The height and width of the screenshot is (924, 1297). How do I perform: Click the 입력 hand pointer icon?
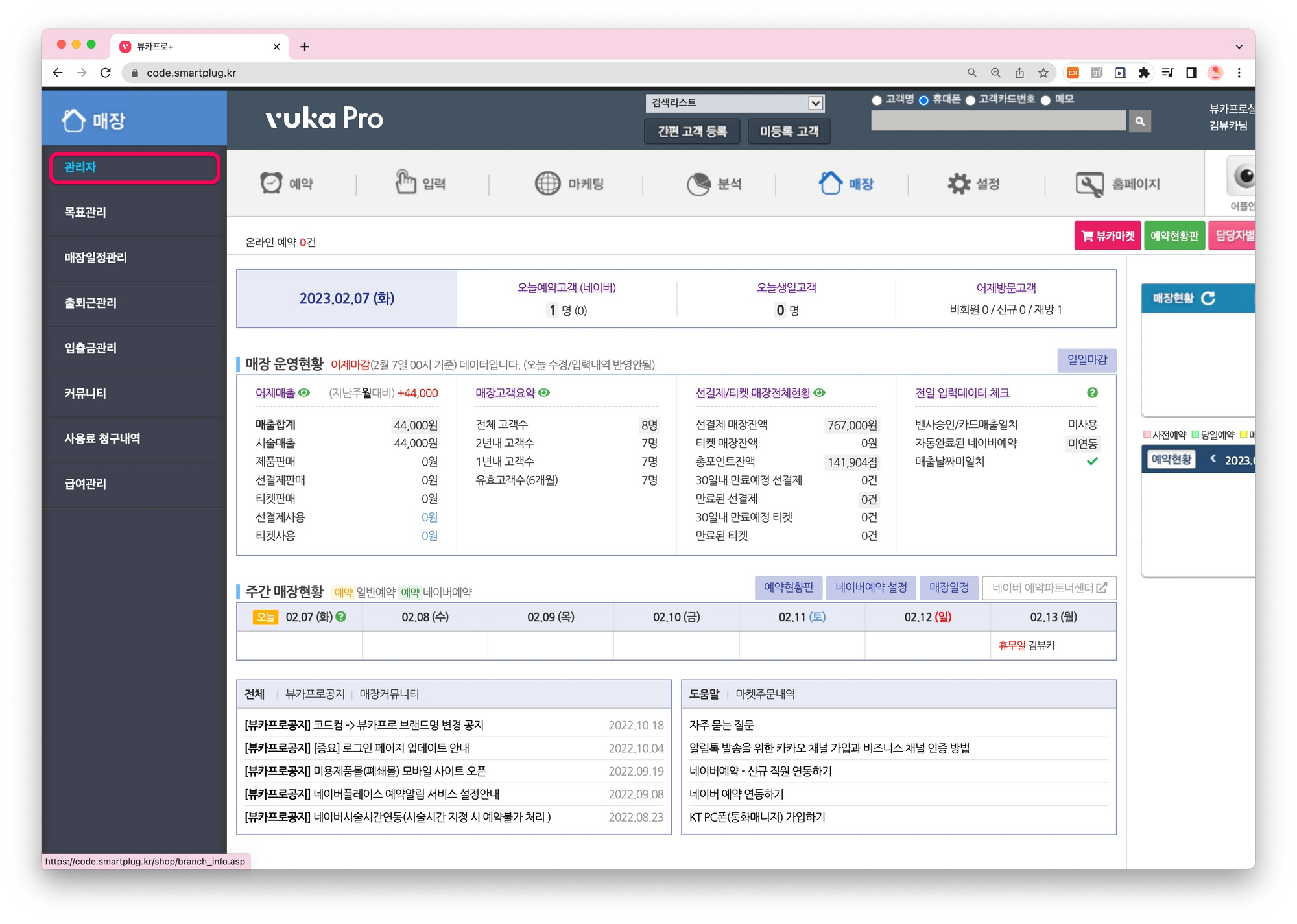tap(406, 182)
